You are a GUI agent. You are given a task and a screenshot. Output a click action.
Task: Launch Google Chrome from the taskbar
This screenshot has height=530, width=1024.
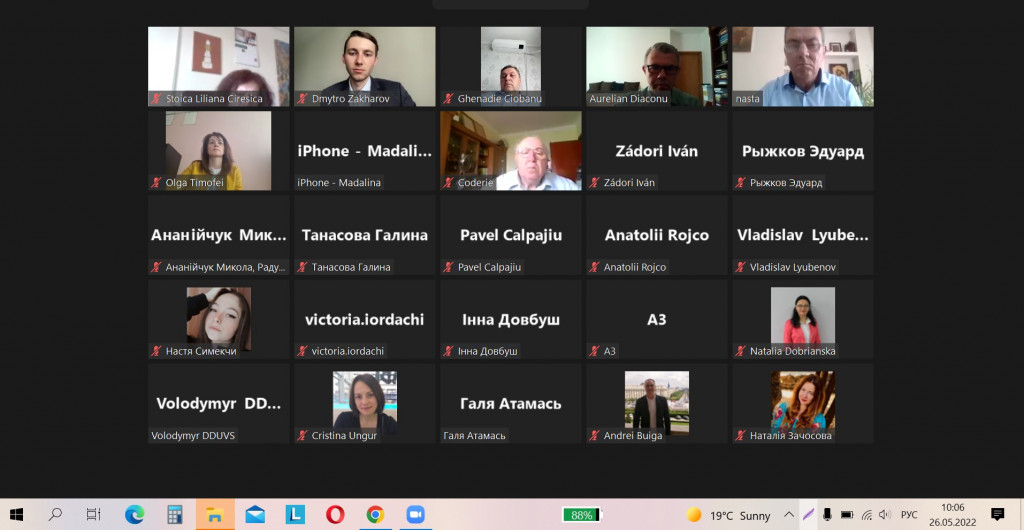coord(375,514)
